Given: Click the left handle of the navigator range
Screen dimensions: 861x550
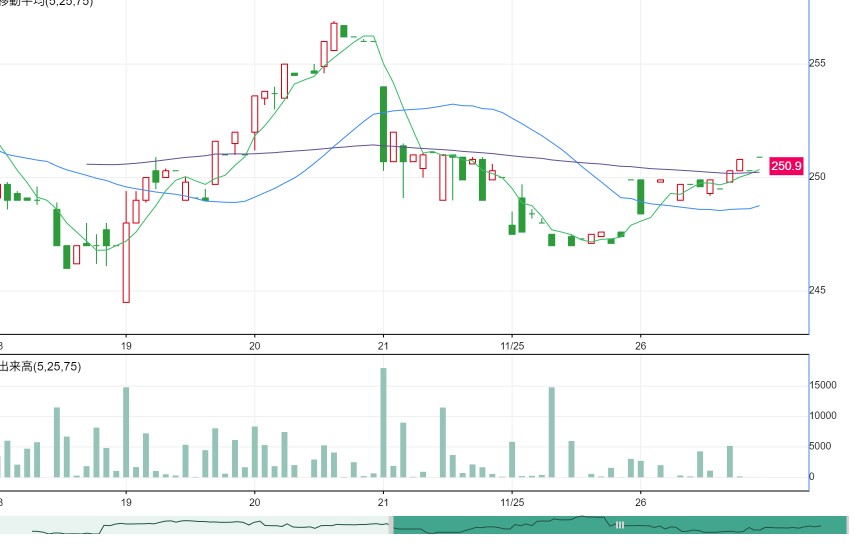Looking at the screenshot, I should pyautogui.click(x=391, y=525).
